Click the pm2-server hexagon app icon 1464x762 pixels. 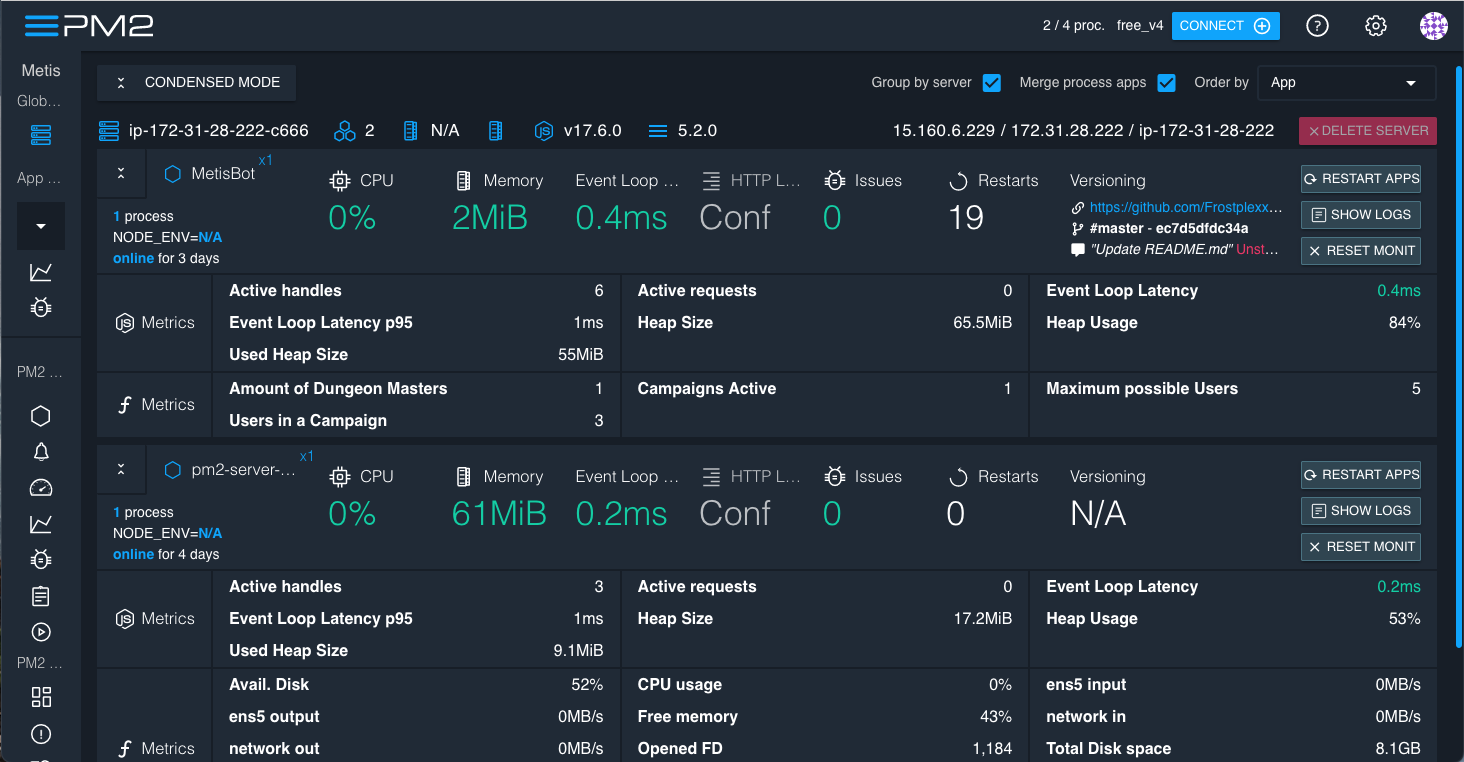click(x=172, y=470)
